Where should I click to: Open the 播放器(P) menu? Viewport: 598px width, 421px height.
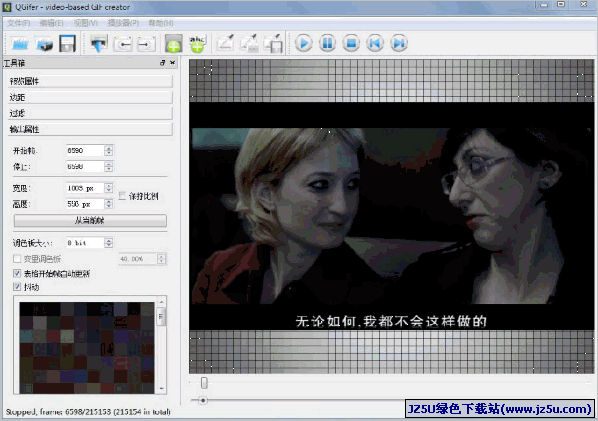[123, 23]
